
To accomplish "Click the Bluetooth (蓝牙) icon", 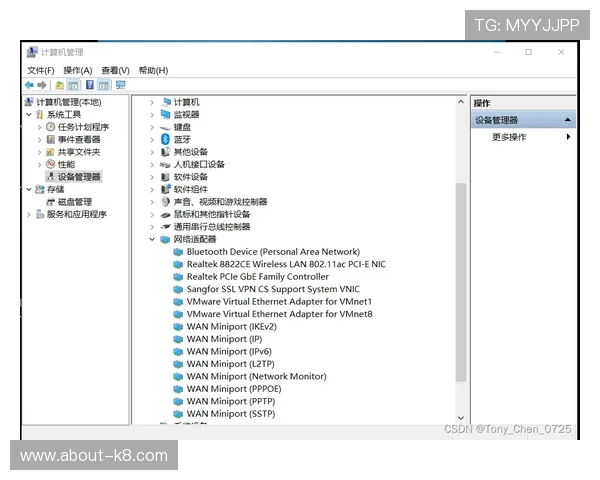I will pos(165,139).
